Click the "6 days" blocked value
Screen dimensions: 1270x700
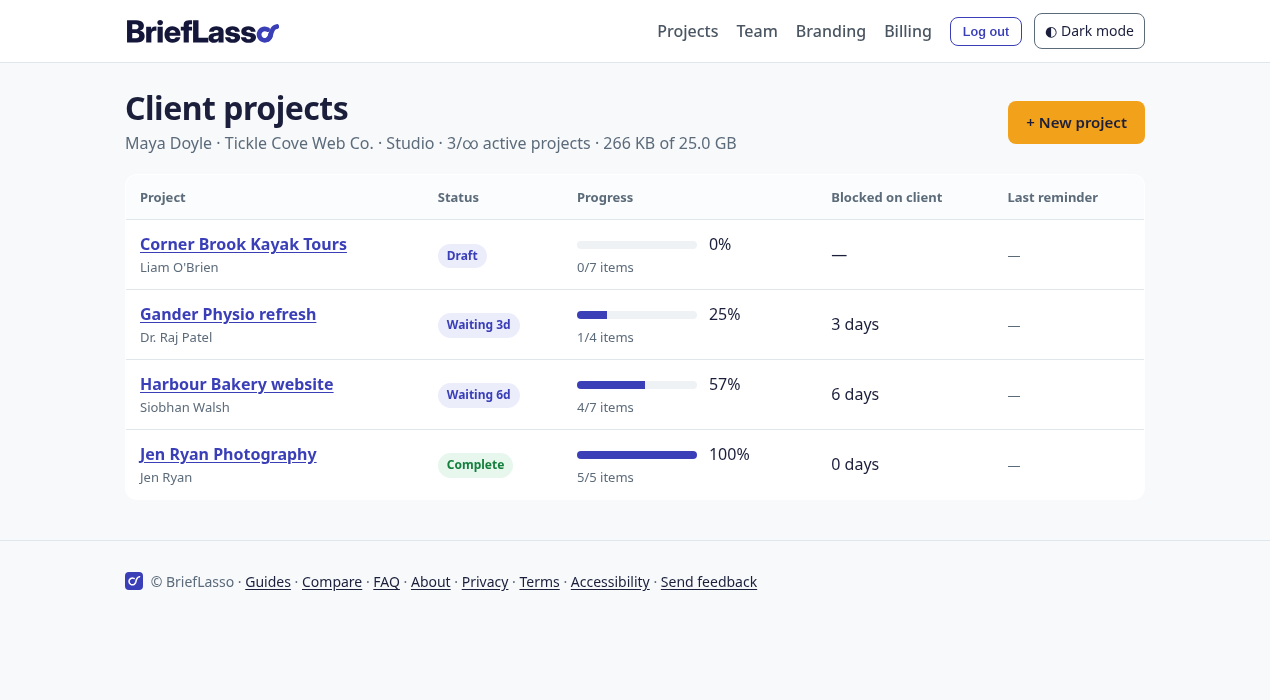tap(855, 394)
